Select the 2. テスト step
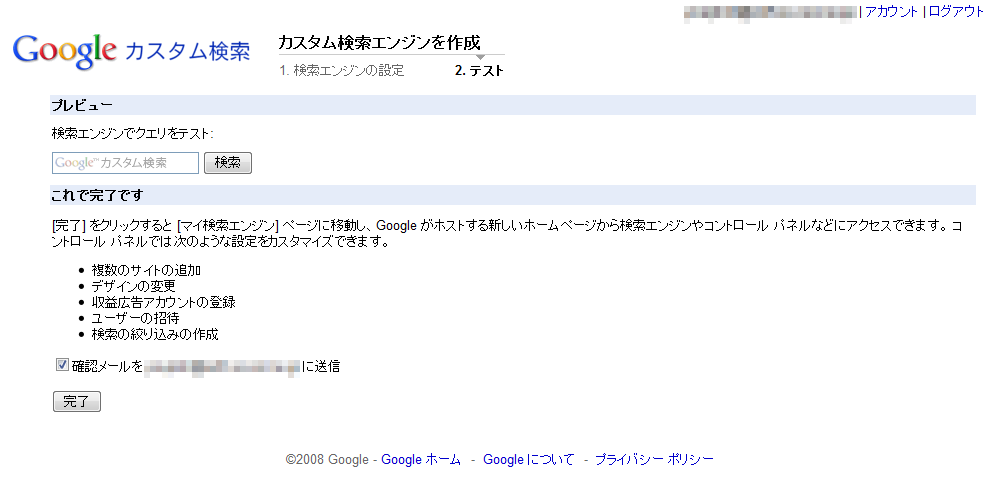 point(479,71)
